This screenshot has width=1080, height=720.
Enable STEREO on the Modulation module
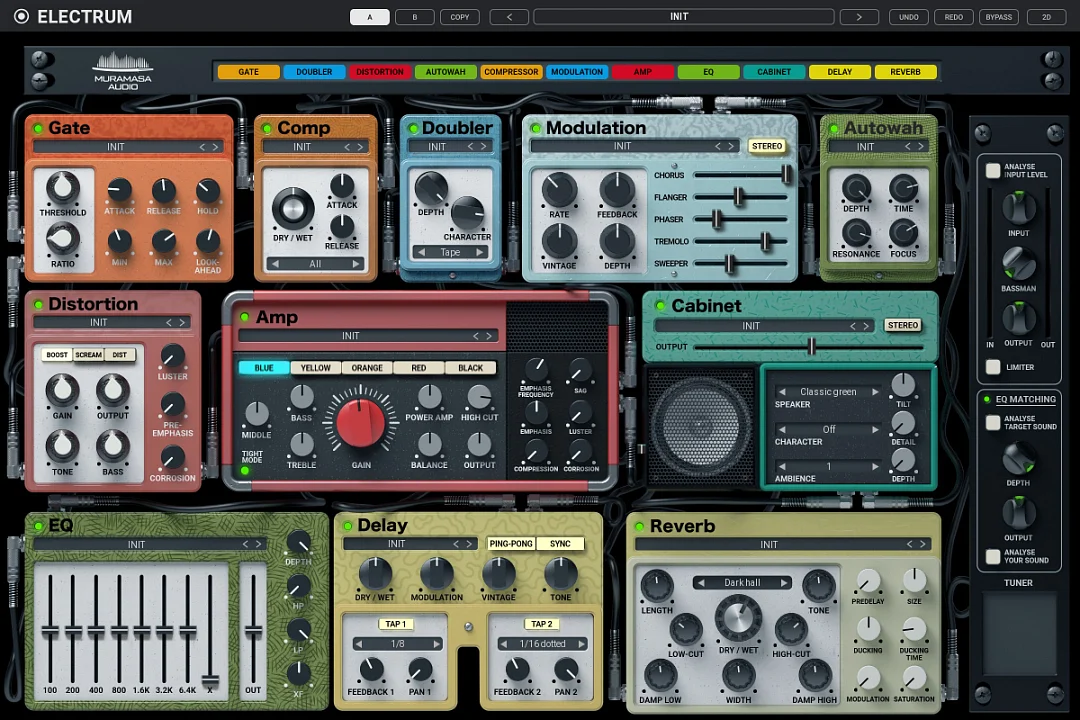[x=766, y=146]
